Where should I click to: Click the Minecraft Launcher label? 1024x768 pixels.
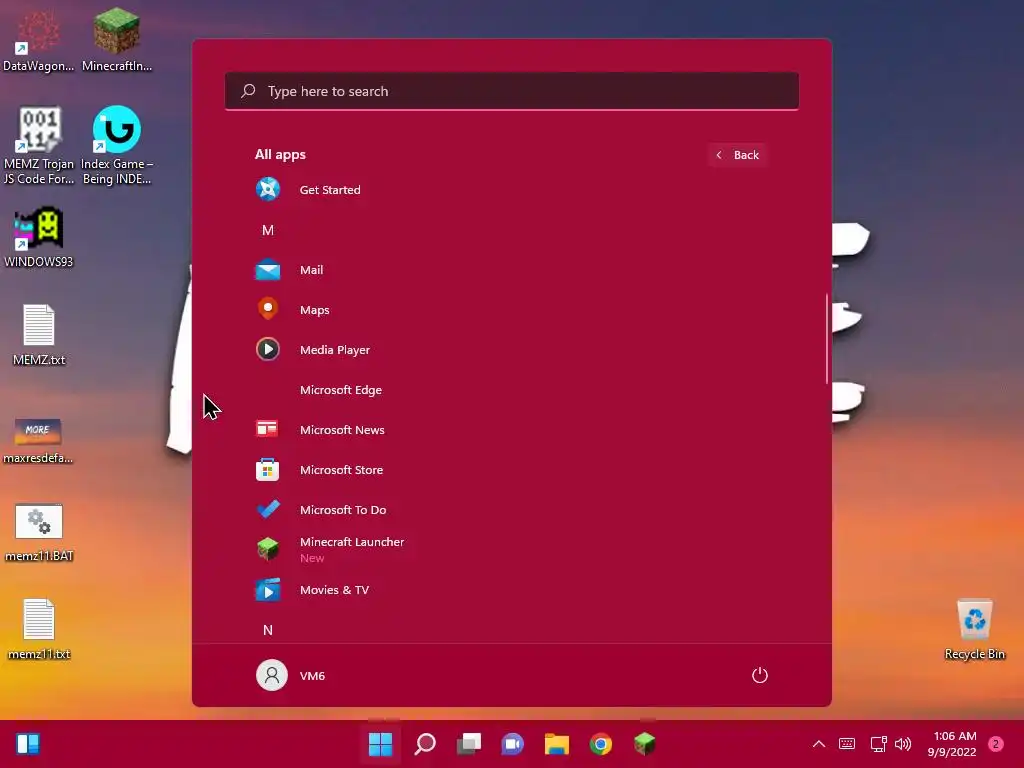tap(352, 541)
